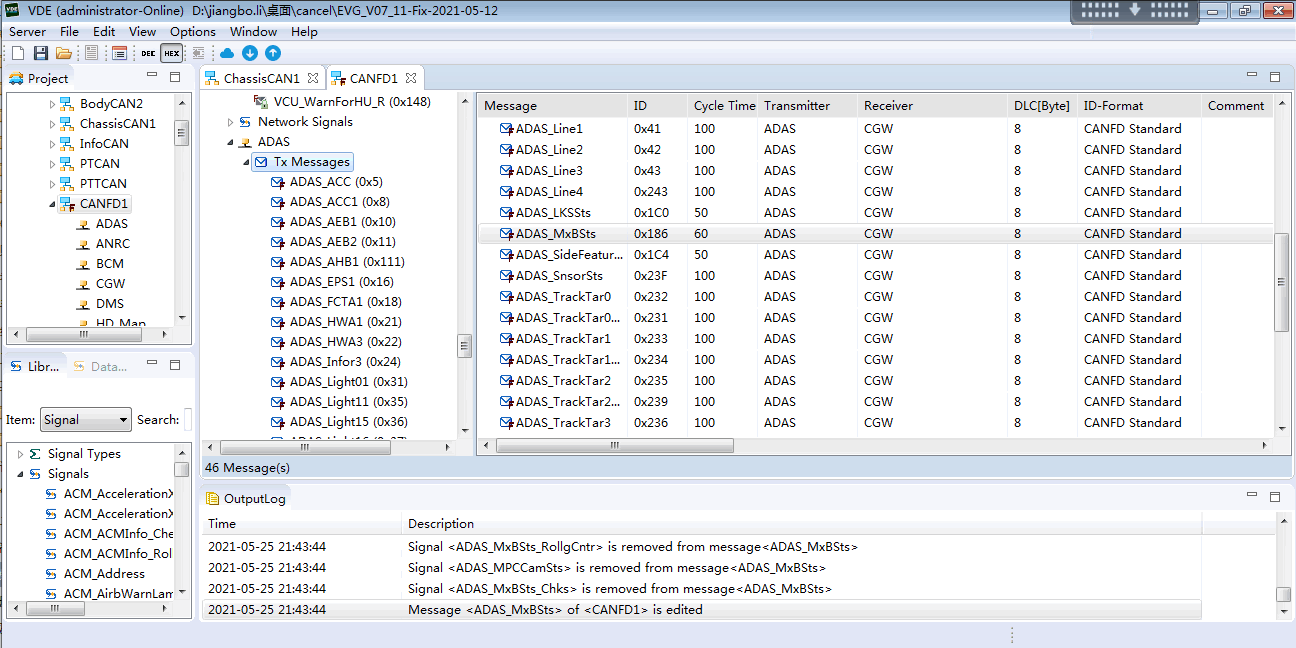Minimize the Project panel view
The image size is (1296, 648).
coord(152,76)
